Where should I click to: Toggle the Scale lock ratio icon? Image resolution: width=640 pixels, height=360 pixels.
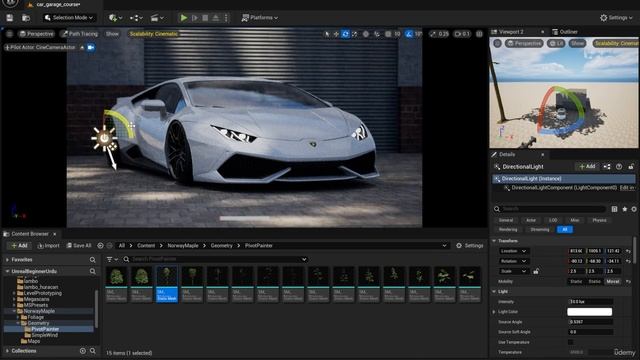click(536, 271)
